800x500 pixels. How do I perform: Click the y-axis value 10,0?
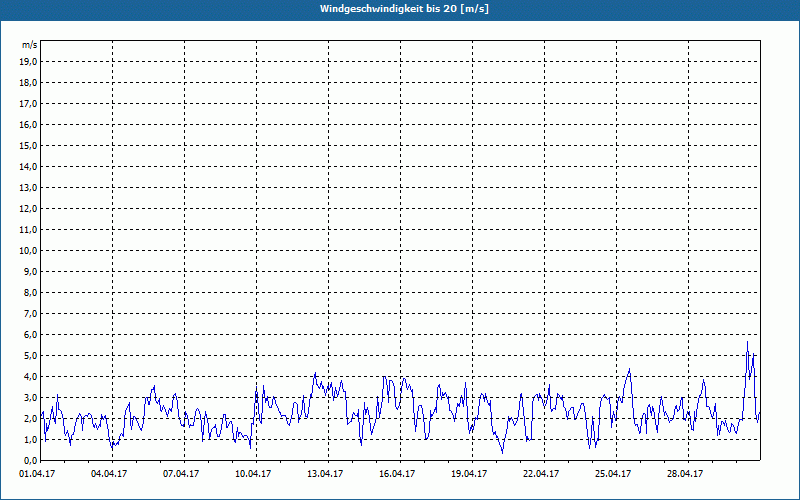(x=29, y=251)
